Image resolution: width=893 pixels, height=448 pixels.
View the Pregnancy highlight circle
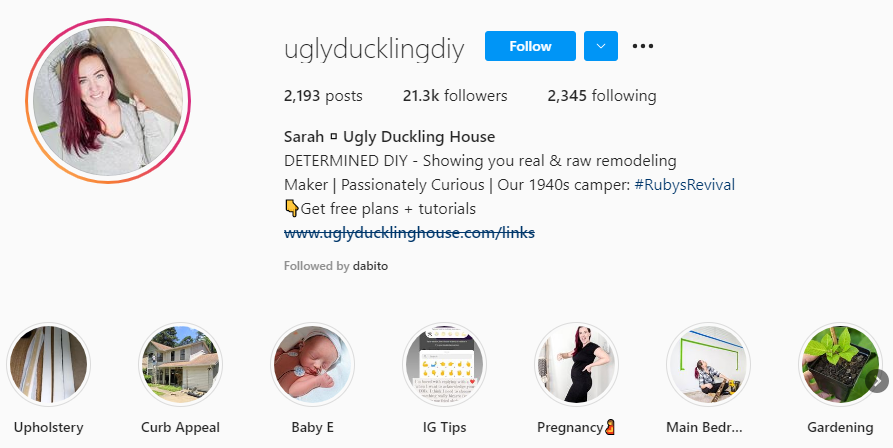click(576, 364)
